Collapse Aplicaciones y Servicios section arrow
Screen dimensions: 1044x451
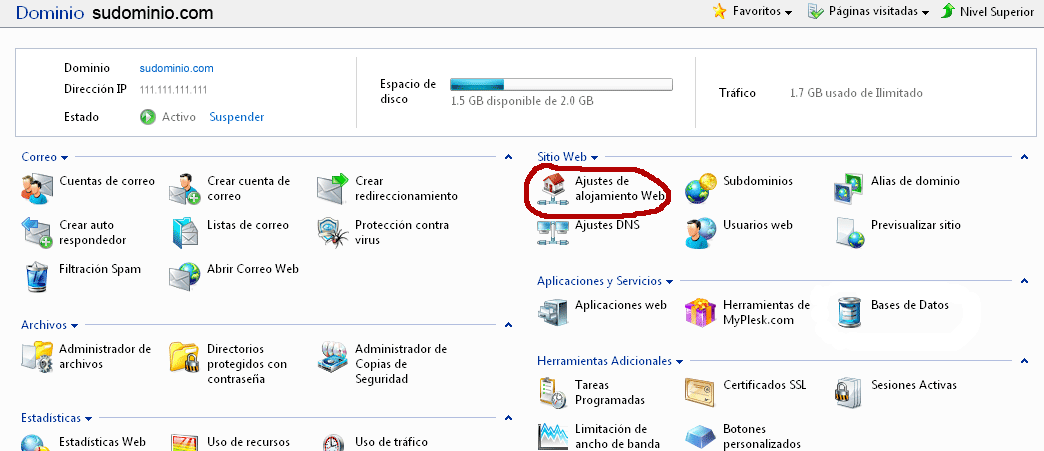(x=1024, y=281)
